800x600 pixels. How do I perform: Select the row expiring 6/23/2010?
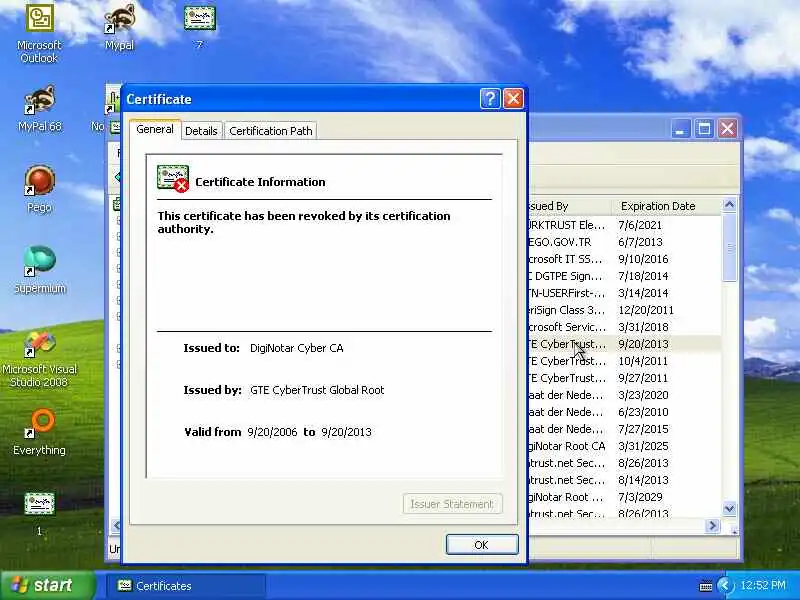pos(624,412)
